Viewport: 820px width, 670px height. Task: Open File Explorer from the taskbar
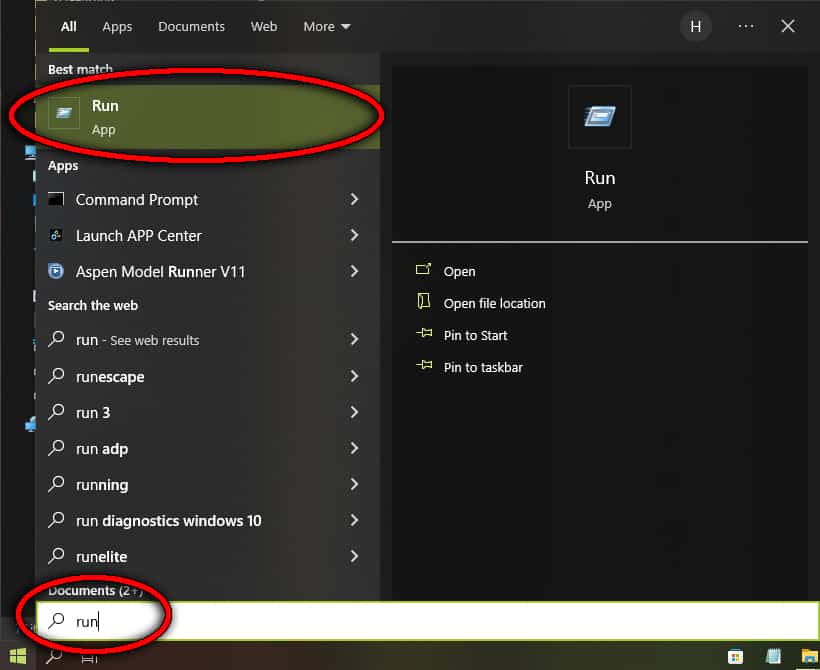coord(808,656)
